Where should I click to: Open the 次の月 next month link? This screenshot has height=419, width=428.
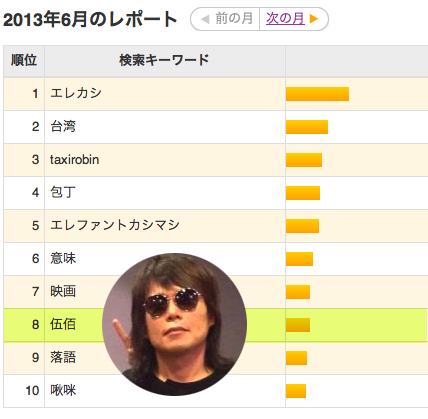(285, 19)
